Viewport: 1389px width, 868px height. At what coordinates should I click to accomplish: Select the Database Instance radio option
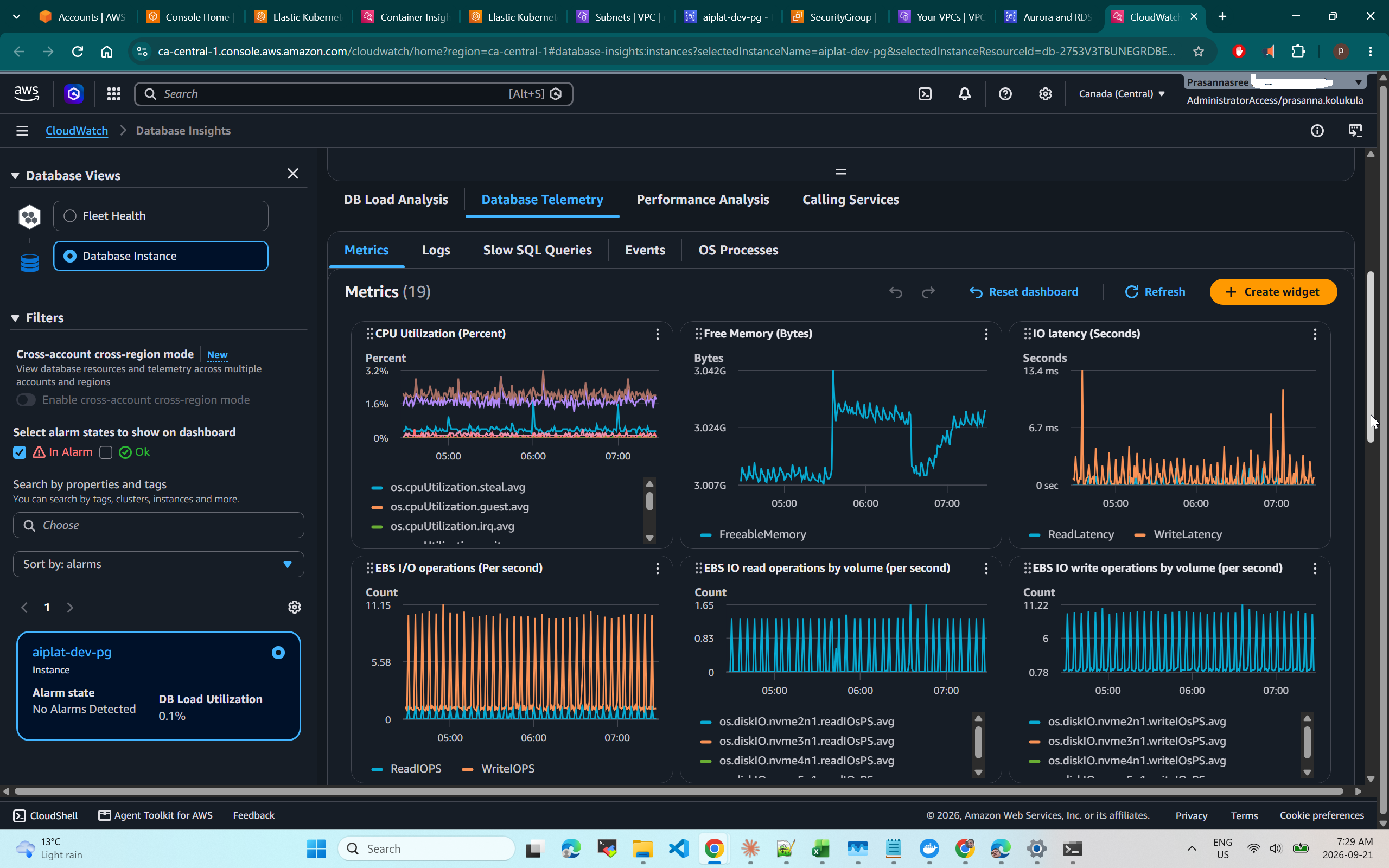click(x=70, y=256)
